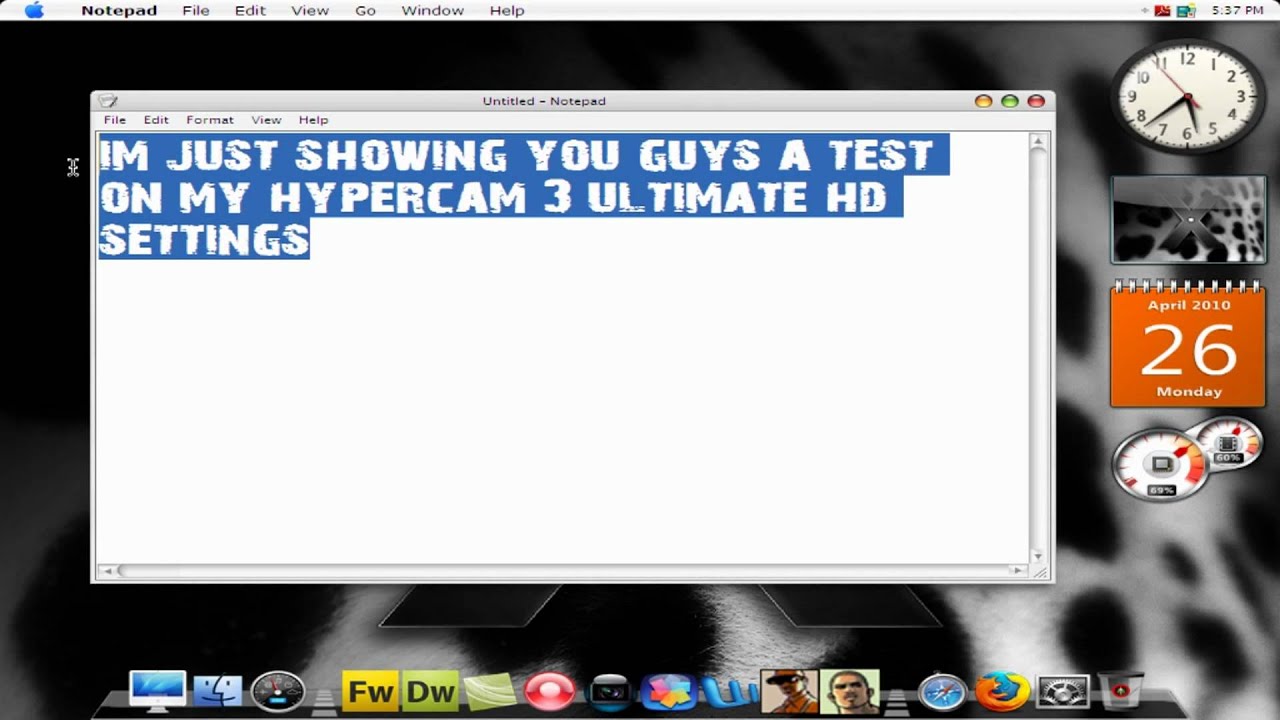Click the small memory gauge showing 60%
1280x720 pixels.
click(1229, 443)
